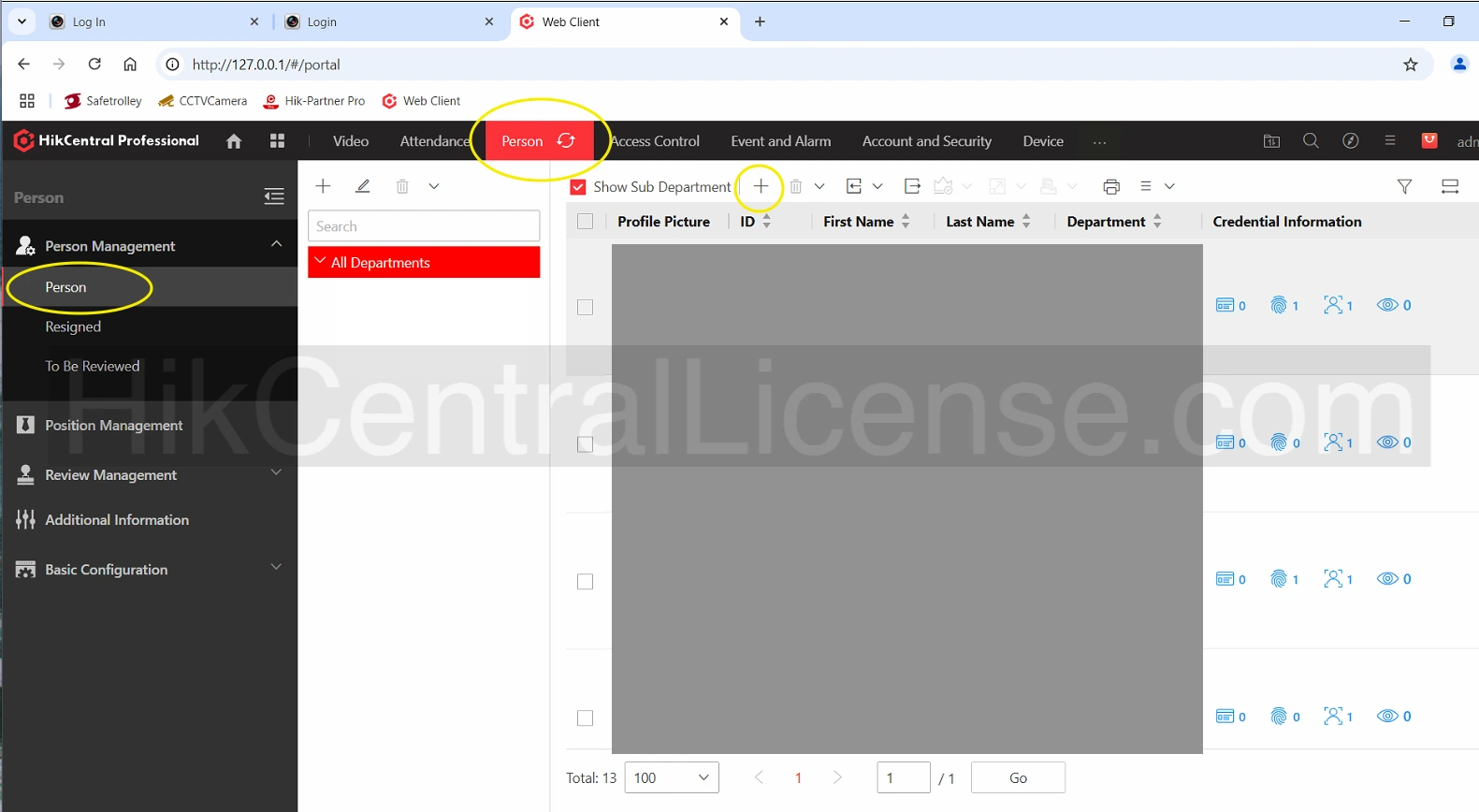The image size is (1479, 812).
Task: Tick the select-all header checkbox
Action: [586, 222]
